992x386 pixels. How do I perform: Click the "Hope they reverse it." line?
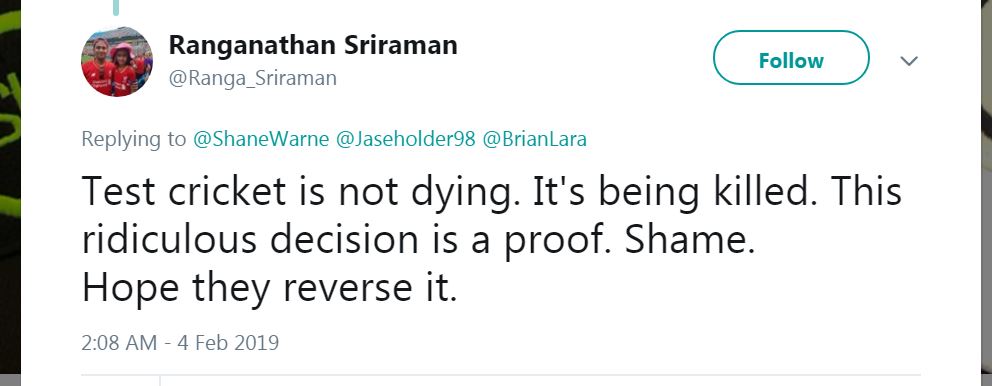(270, 288)
